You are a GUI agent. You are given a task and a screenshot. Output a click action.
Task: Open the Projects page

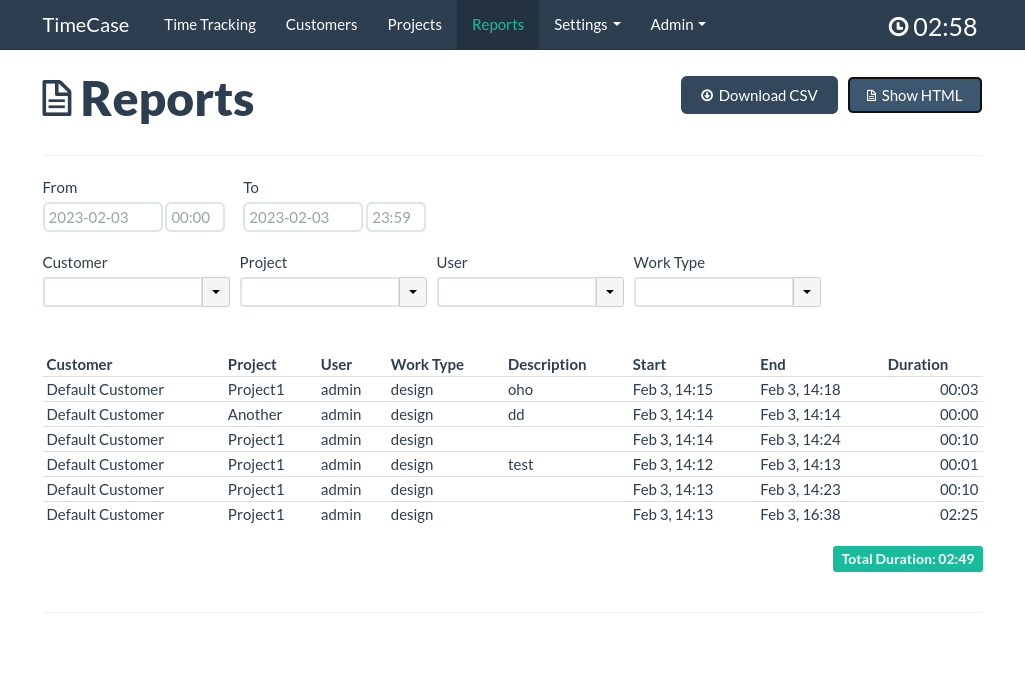(414, 25)
